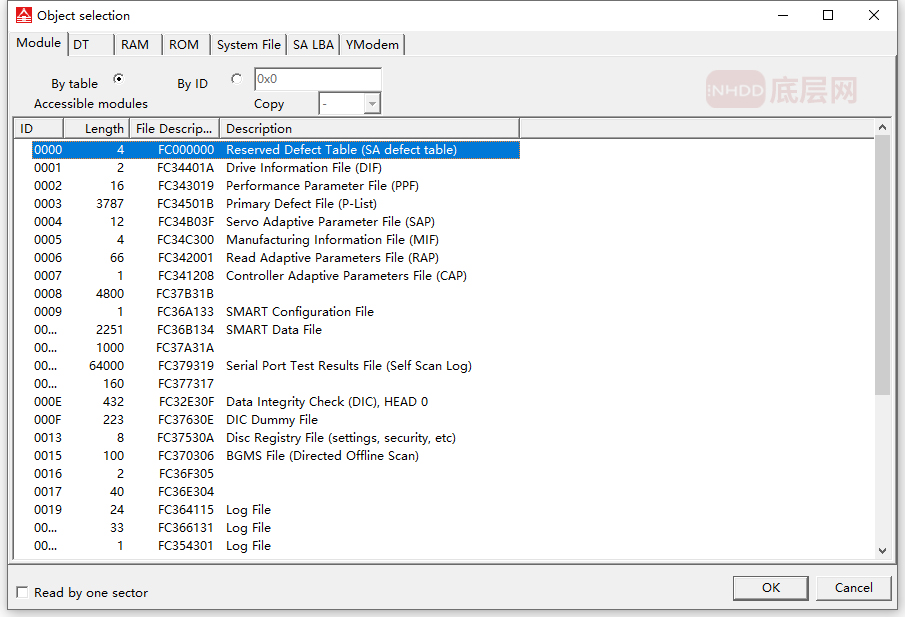Viewport: 905px width, 617px height.
Task: Click the OK button
Action: [x=770, y=587]
